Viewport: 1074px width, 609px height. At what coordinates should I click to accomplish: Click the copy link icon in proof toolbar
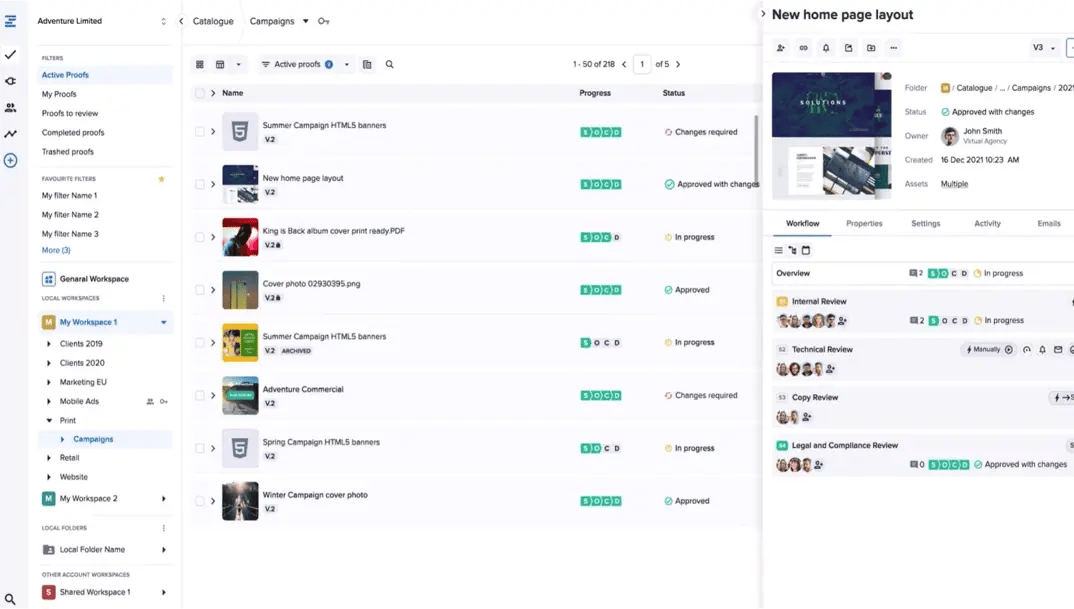pyautogui.click(x=803, y=48)
